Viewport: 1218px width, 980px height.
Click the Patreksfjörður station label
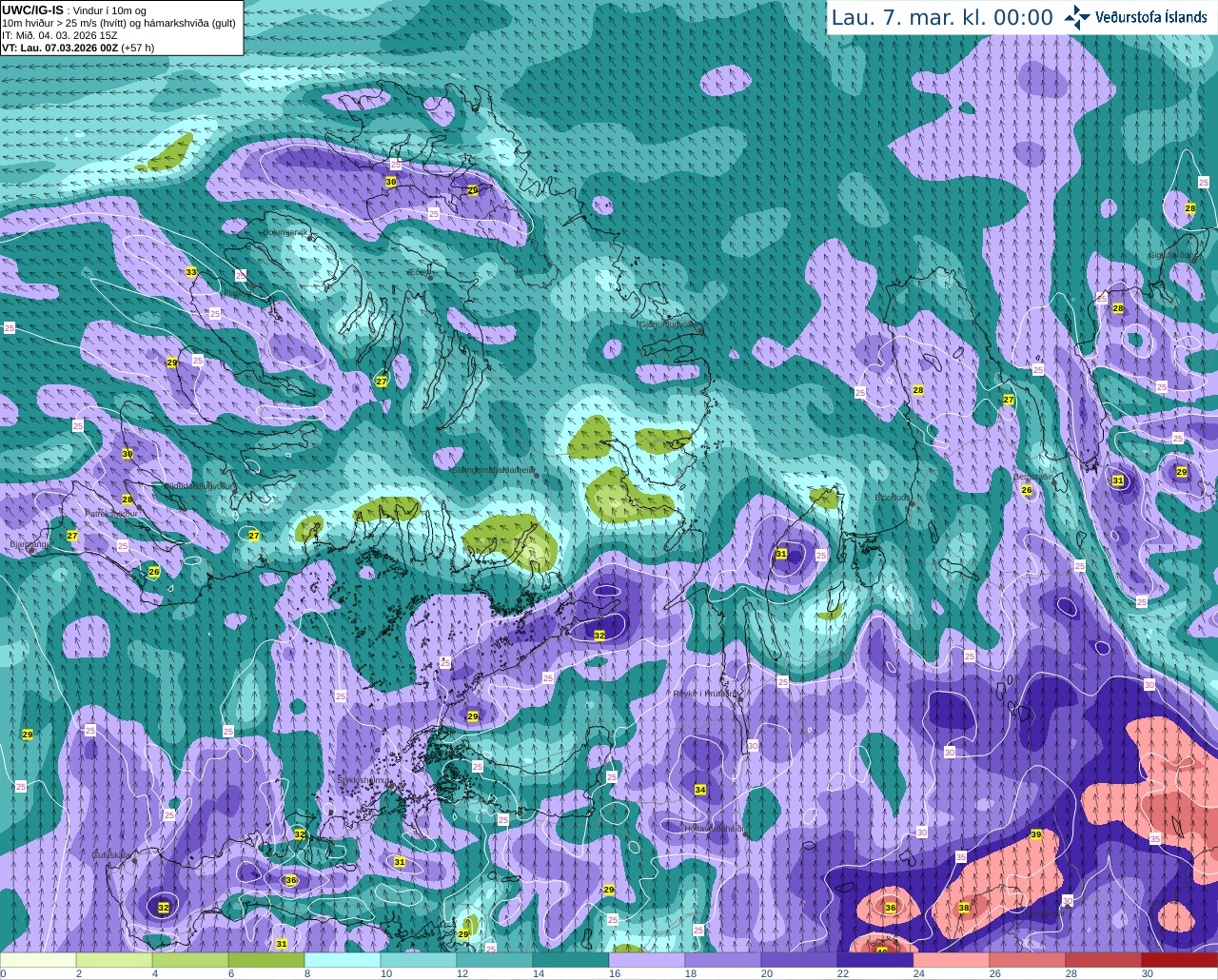[111, 513]
